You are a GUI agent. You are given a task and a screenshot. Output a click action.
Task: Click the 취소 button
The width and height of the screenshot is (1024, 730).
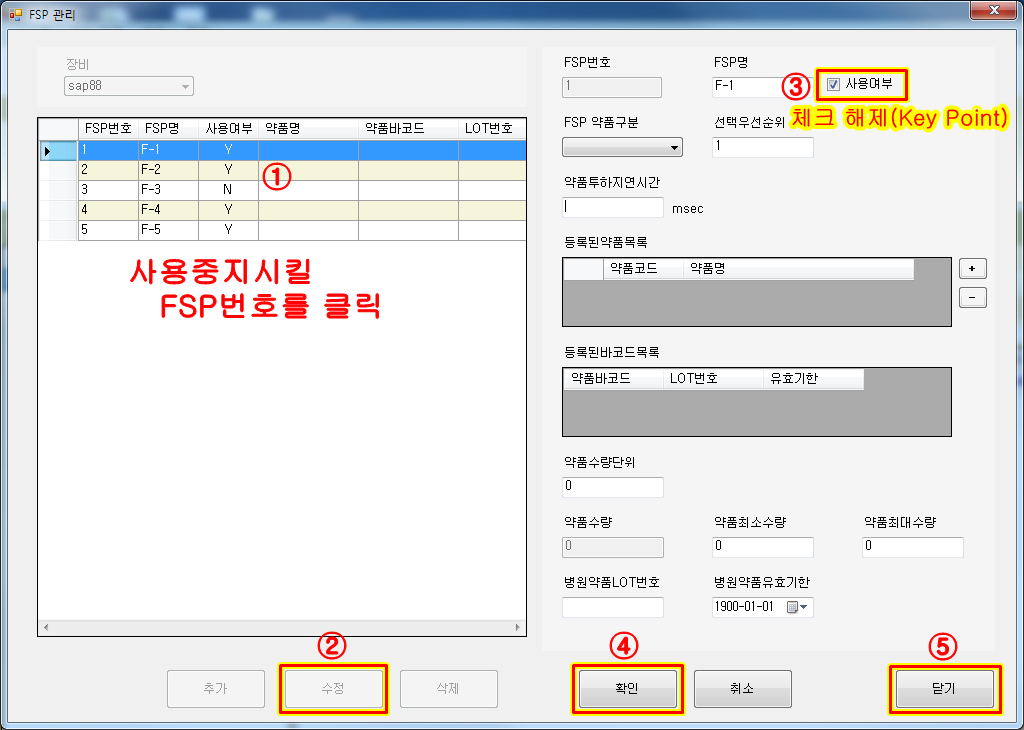point(742,689)
